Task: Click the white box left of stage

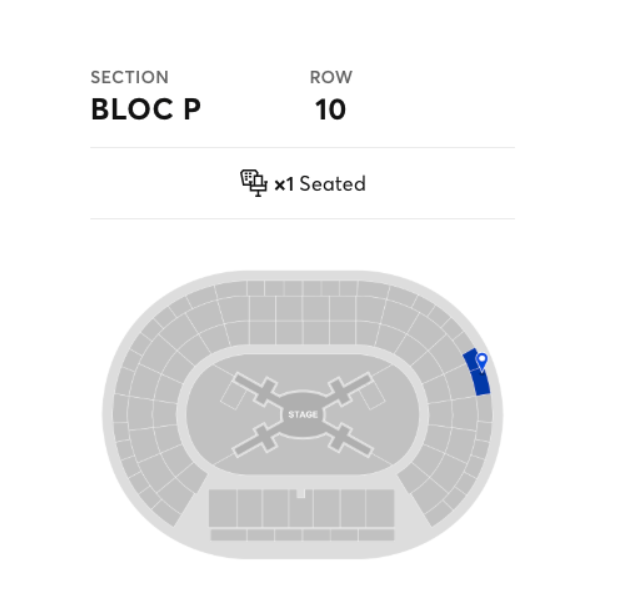Action: coord(232,395)
